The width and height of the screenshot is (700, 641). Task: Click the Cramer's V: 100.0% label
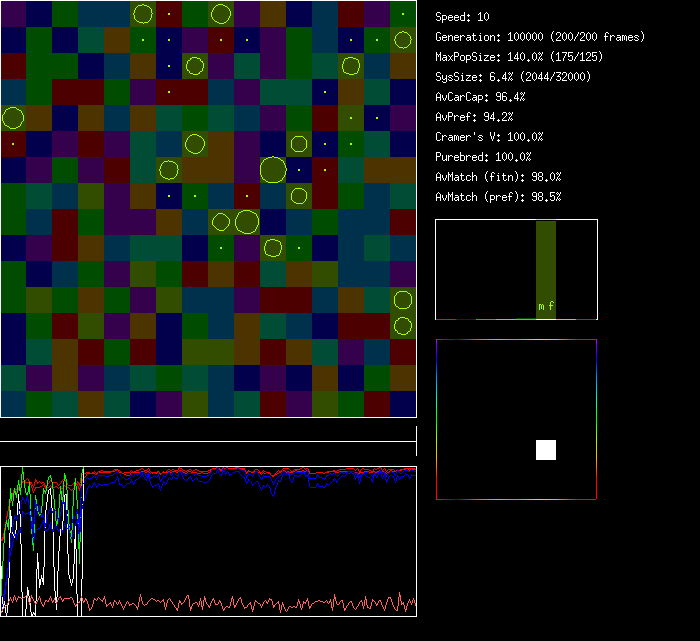point(489,137)
